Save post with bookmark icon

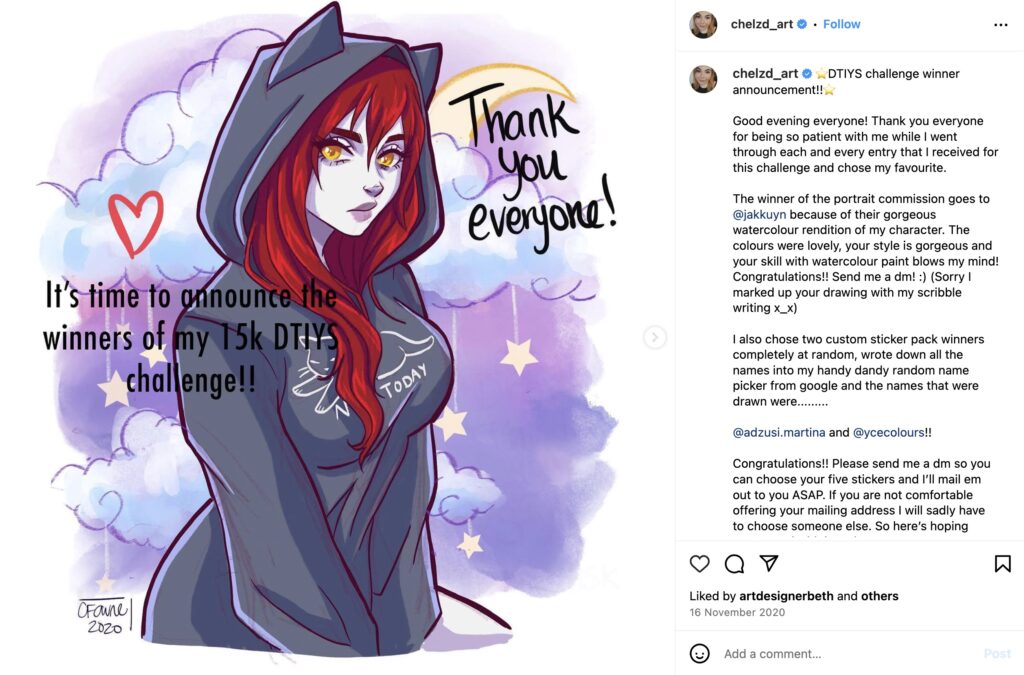tap(1002, 563)
